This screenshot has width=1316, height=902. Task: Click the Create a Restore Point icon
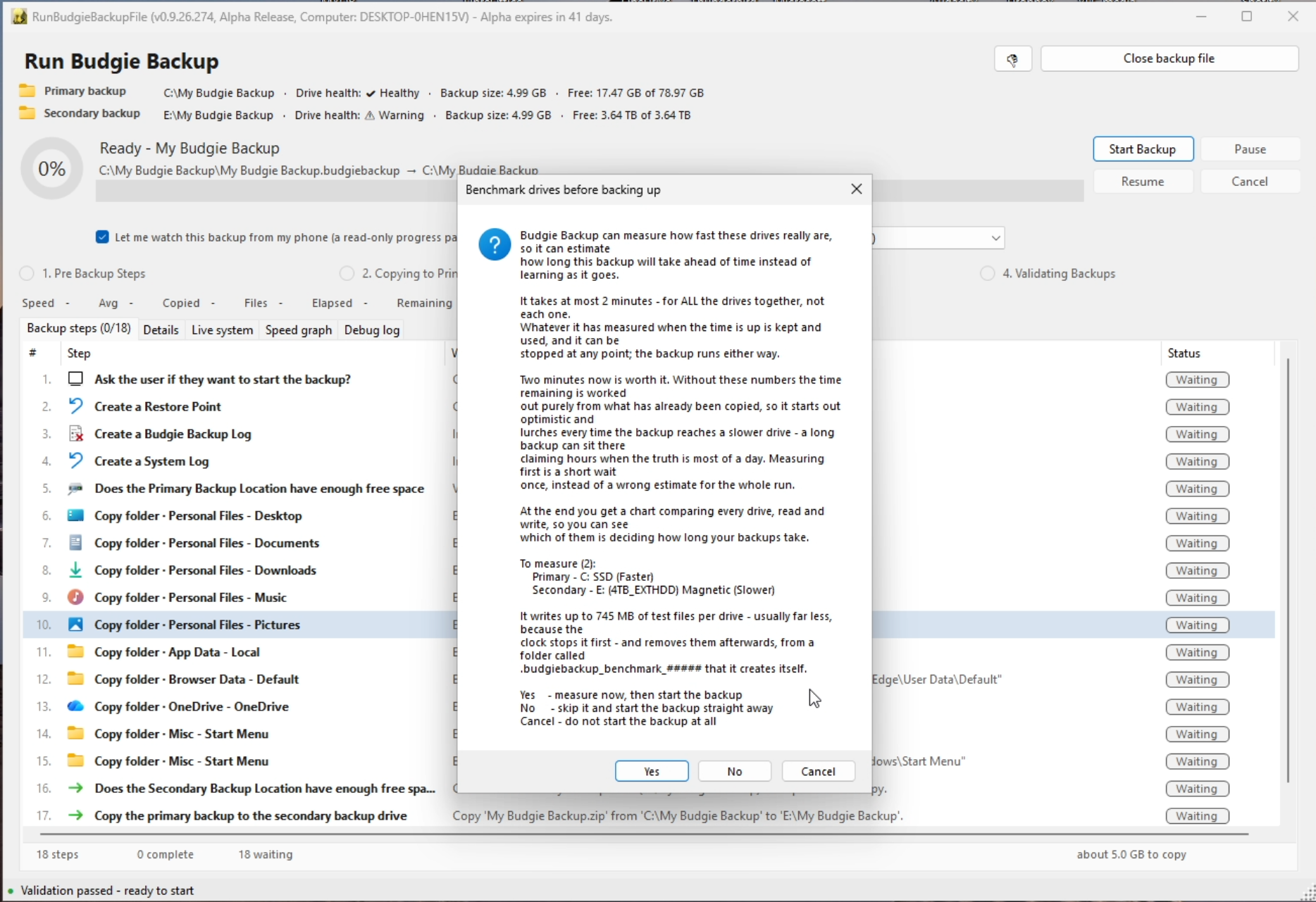point(75,406)
